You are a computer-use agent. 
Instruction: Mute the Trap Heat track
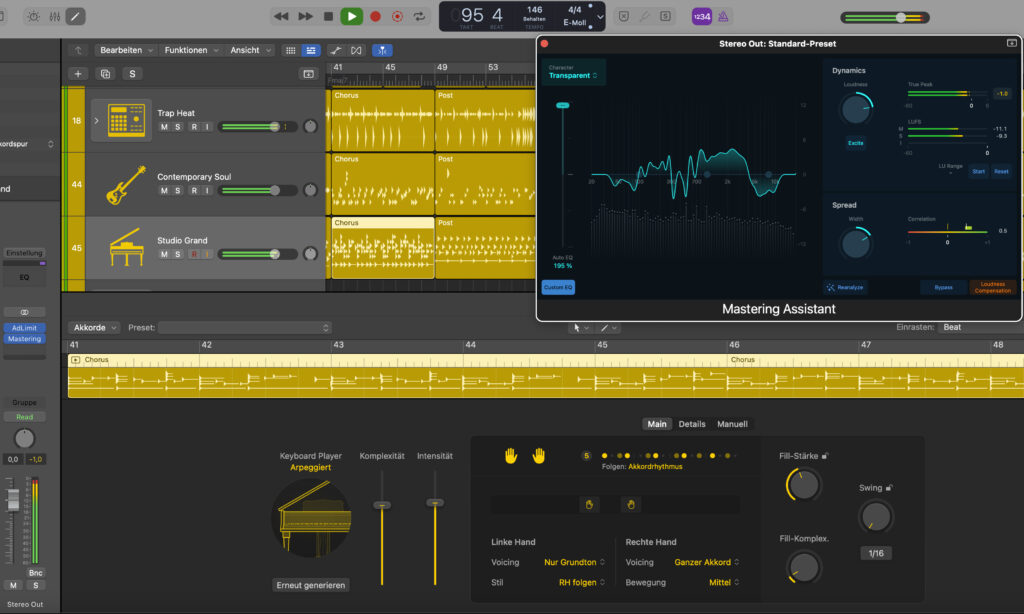[164, 127]
